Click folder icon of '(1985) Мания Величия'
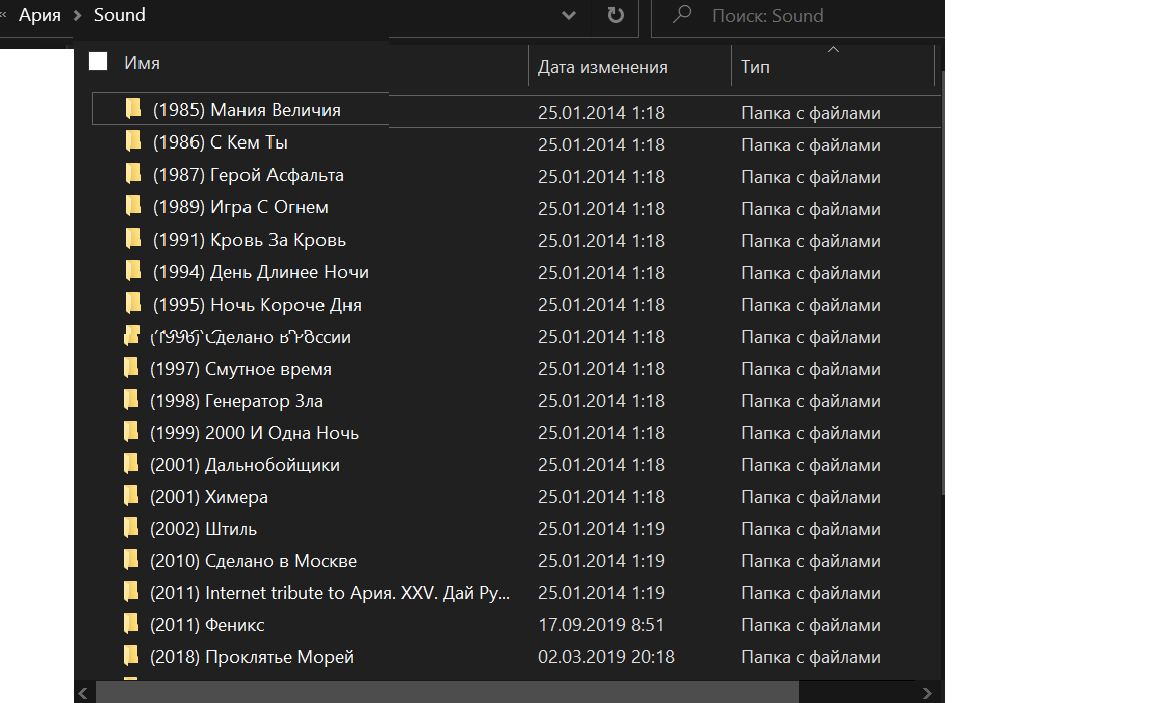Viewport: 1152px width, 703px height. (x=133, y=109)
